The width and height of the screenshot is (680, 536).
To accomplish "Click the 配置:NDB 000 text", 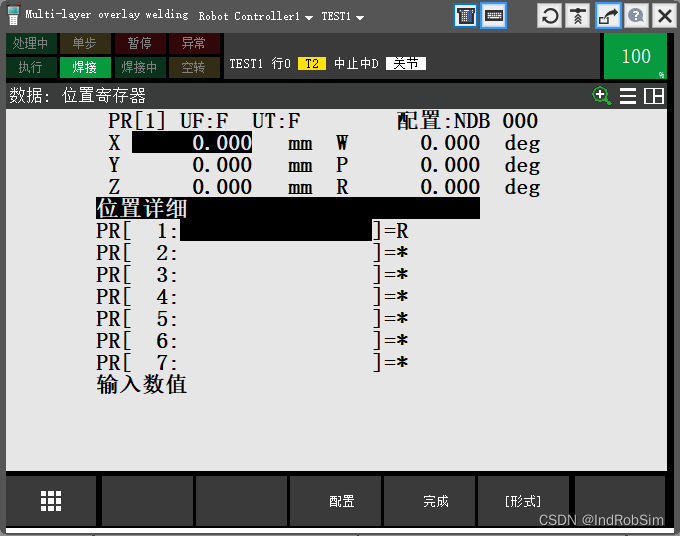I will click(468, 121).
